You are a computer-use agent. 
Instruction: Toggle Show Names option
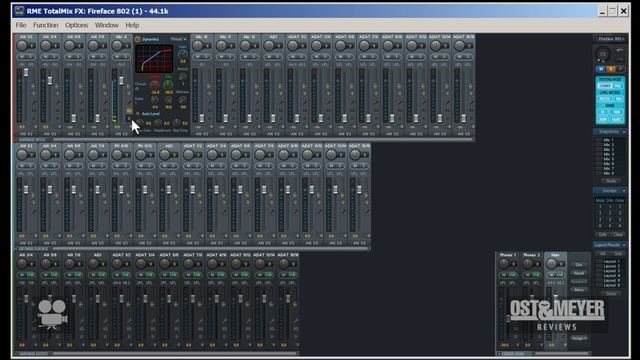[617, 119]
